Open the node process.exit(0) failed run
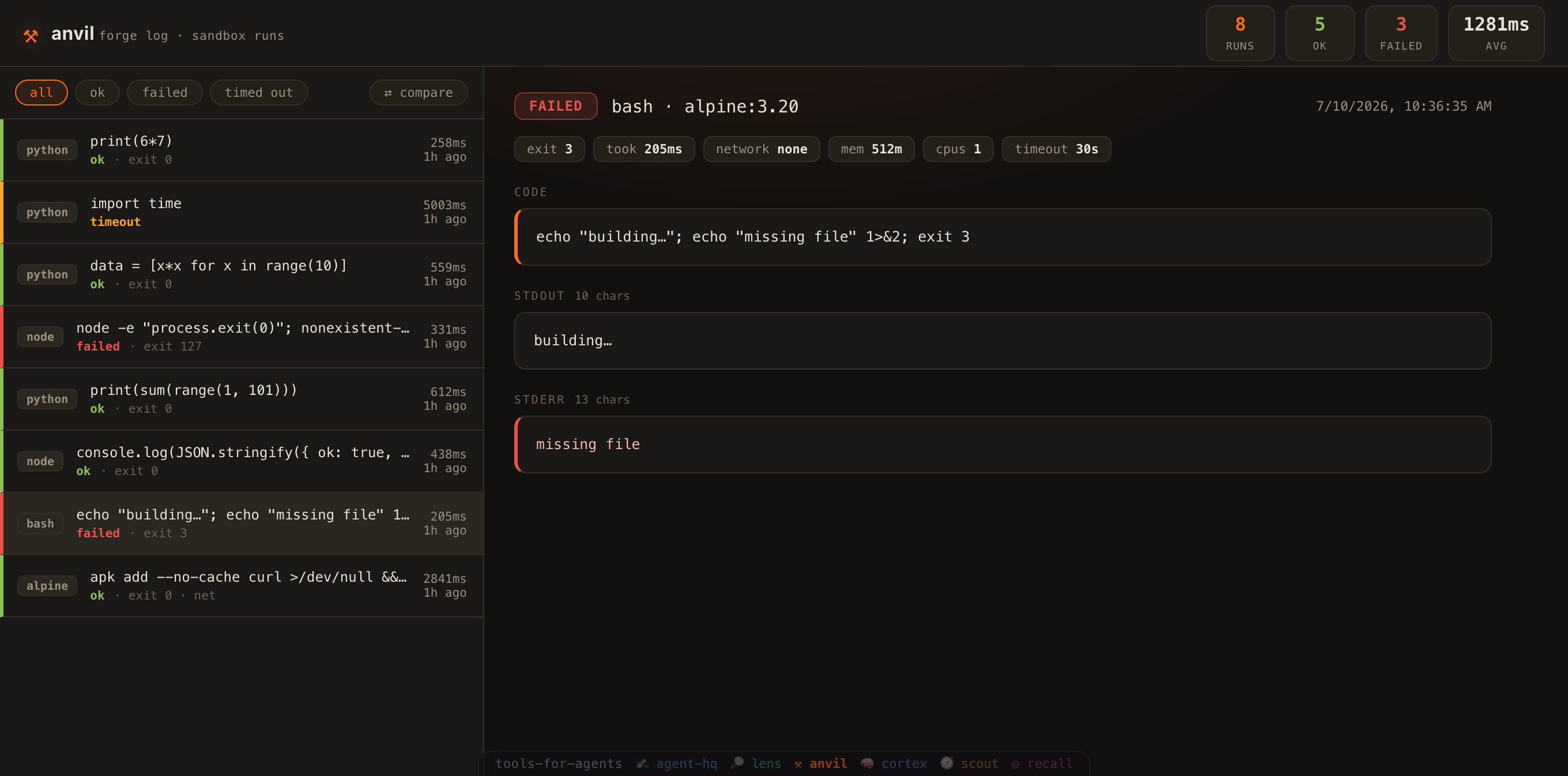1568x776 pixels. (x=242, y=337)
